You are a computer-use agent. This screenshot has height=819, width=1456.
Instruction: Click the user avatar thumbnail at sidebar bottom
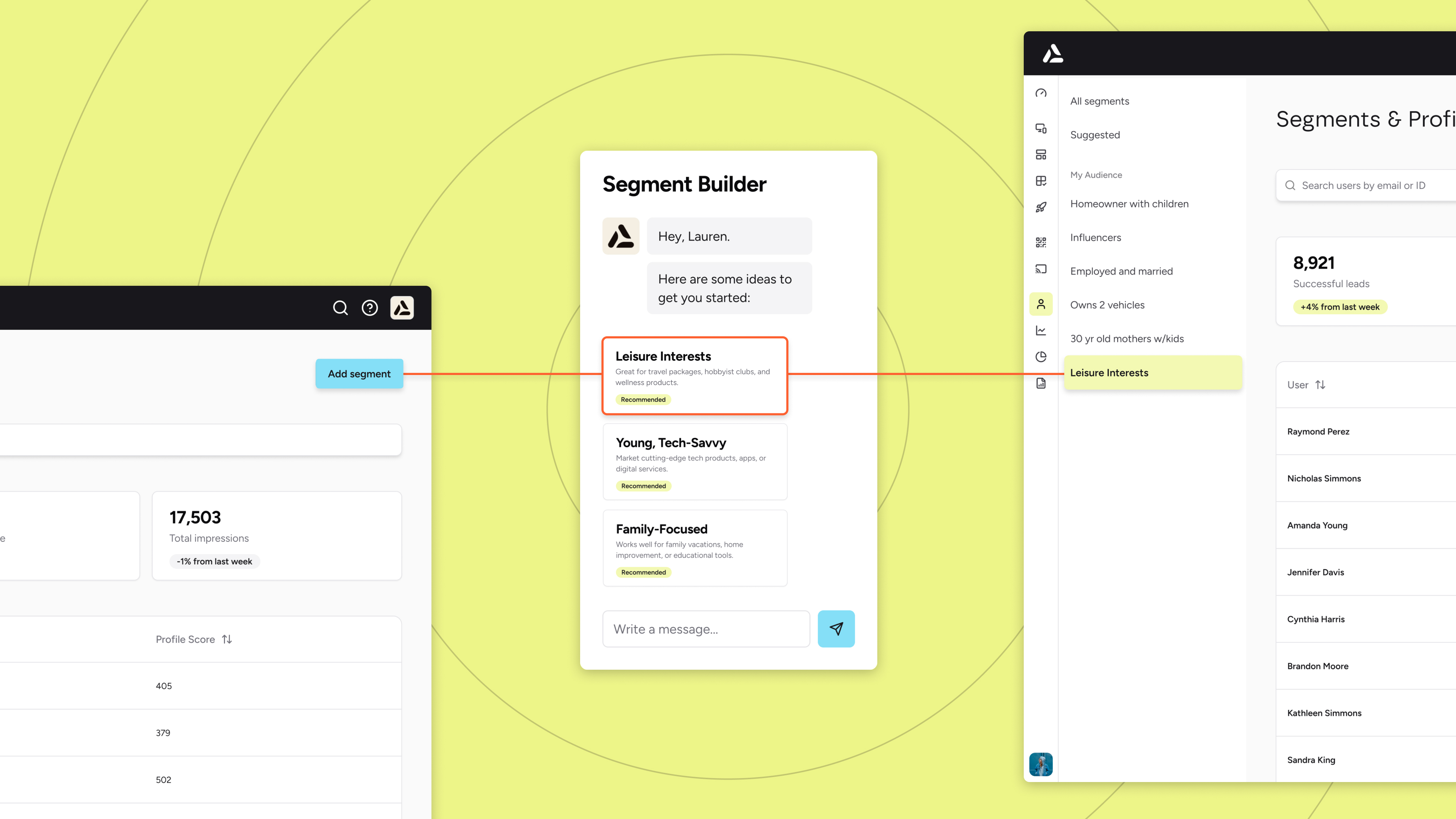point(1040,764)
